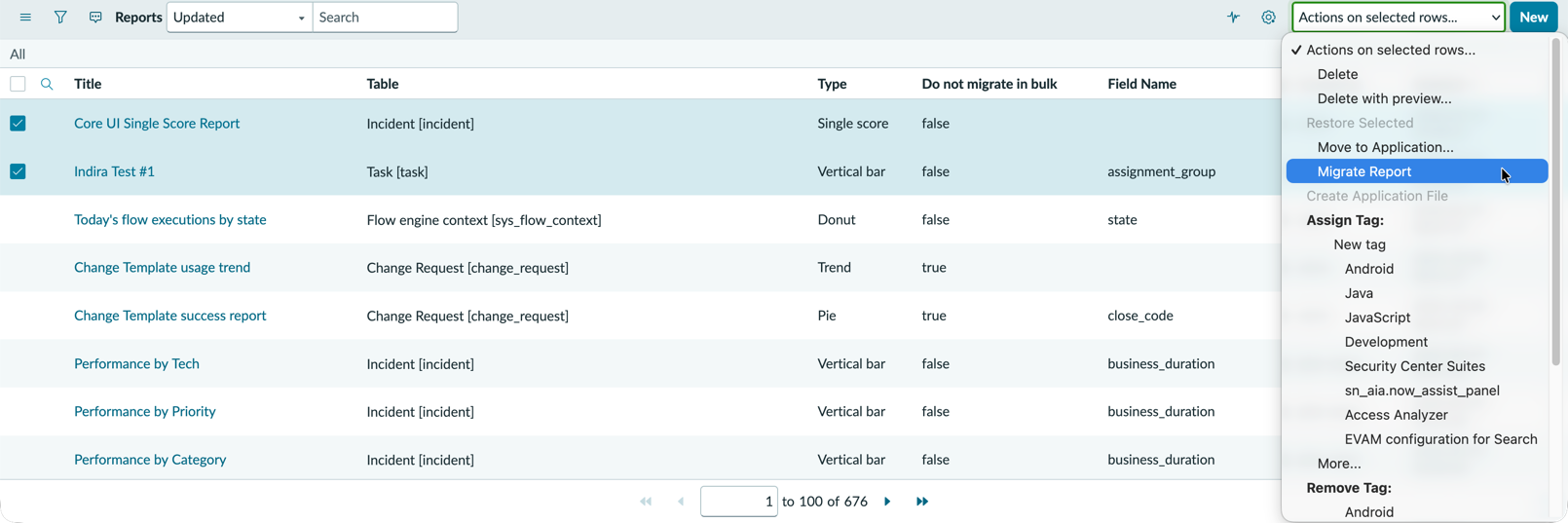Viewport: 1568px width, 523px height.
Task: Assign the Access Analyzer tag
Action: 1396,415
